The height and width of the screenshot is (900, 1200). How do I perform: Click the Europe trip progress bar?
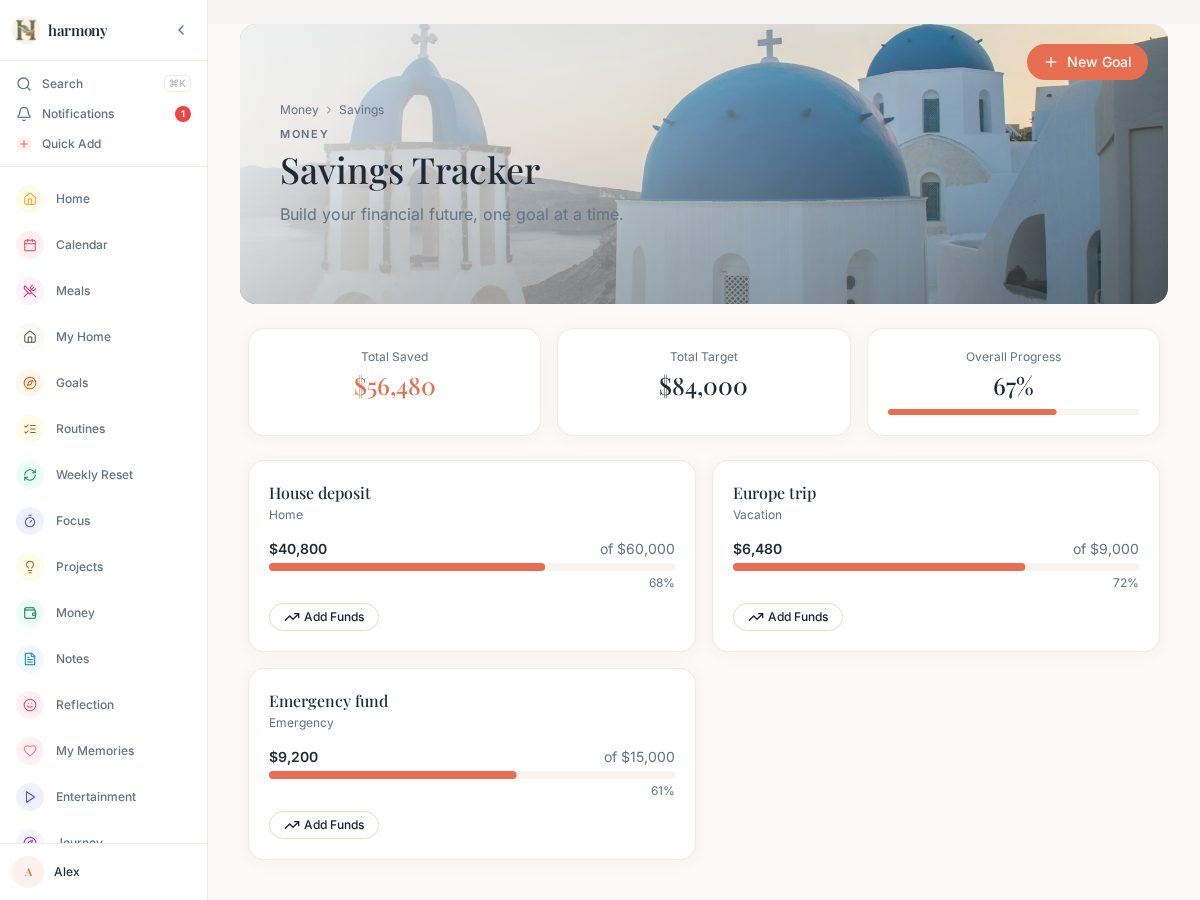coord(936,567)
